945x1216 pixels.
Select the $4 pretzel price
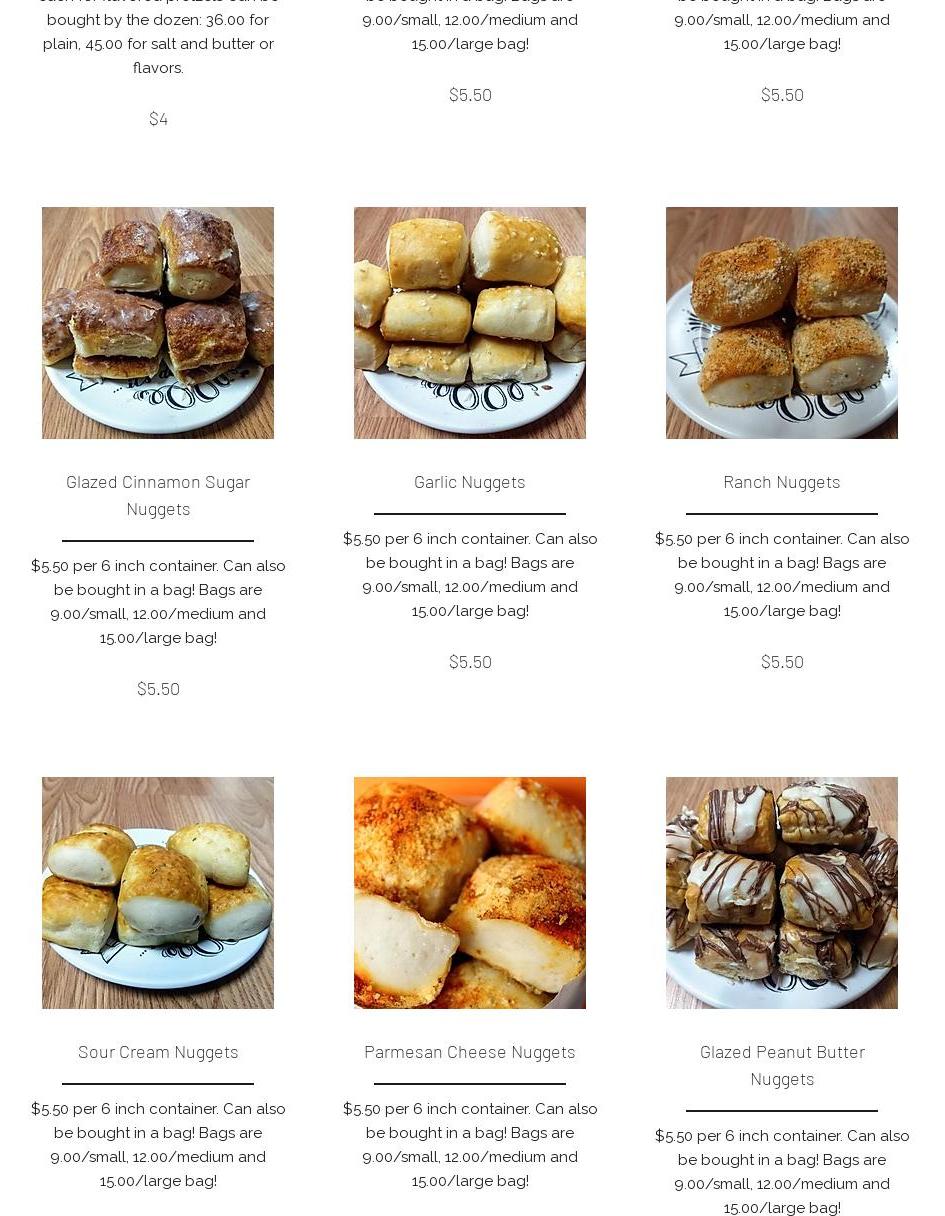click(x=158, y=119)
